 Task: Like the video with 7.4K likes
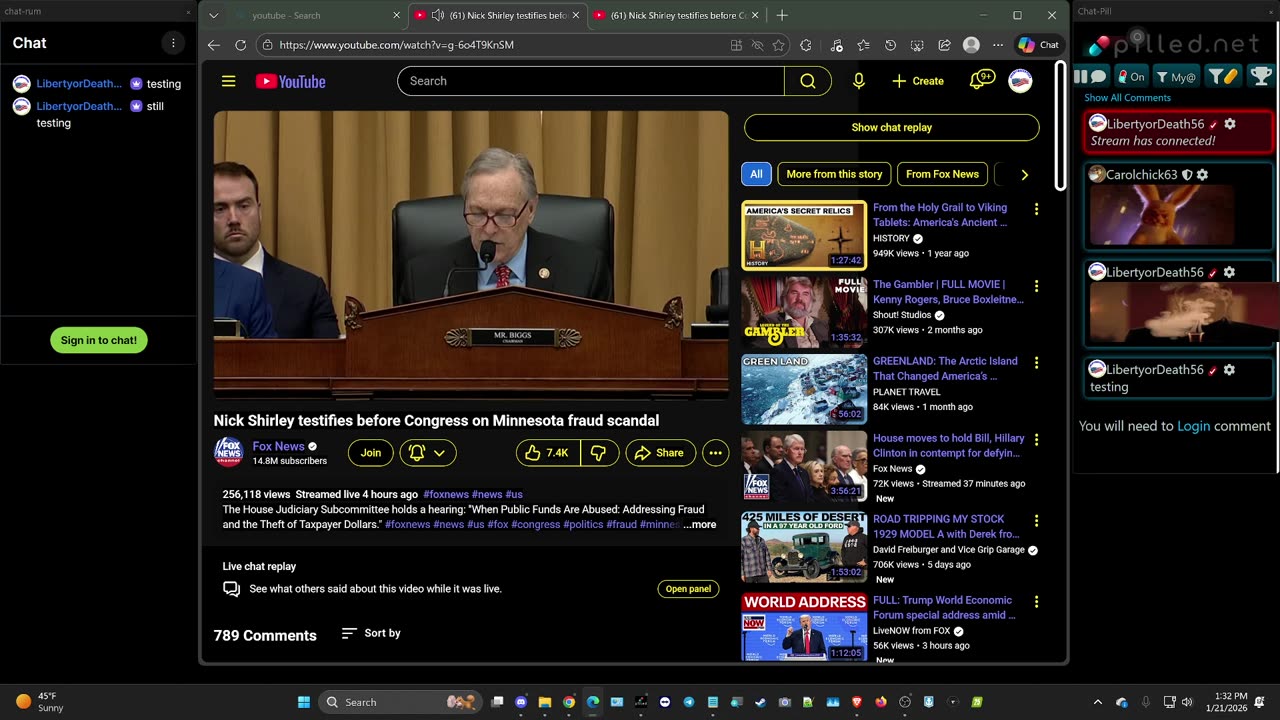(548, 453)
